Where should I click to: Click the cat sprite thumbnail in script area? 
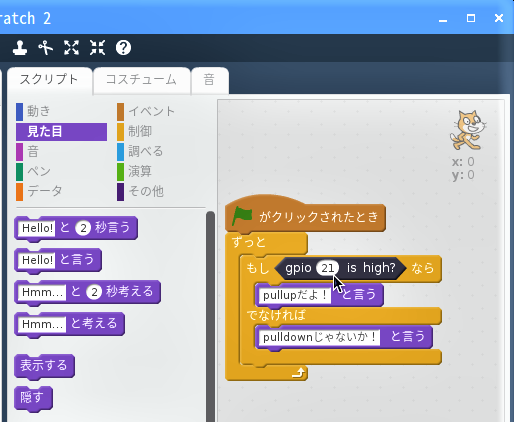click(x=467, y=130)
